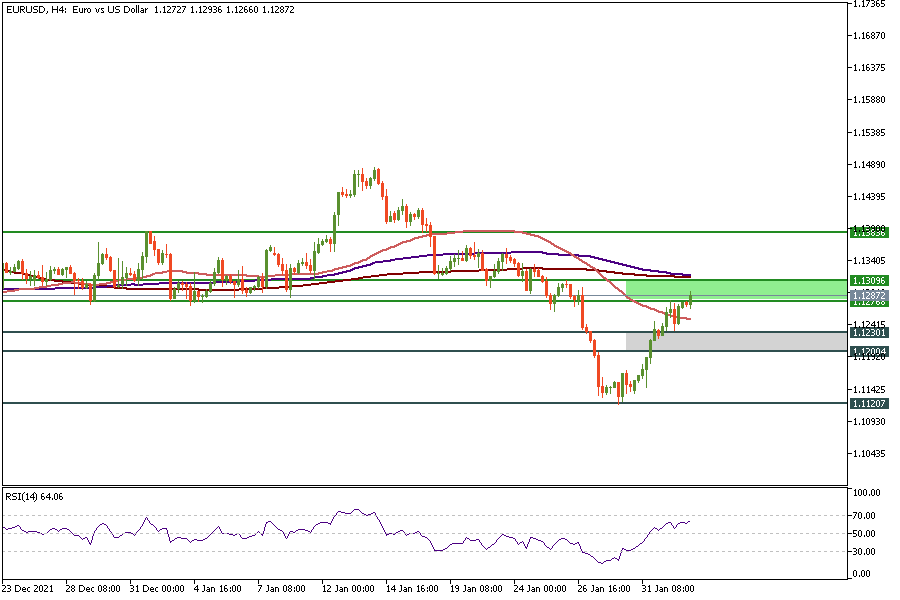Image resolution: width=900 pixels, height=600 pixels.
Task: Click the 12 Jan 00:00 date label
Action: [x=349, y=589]
